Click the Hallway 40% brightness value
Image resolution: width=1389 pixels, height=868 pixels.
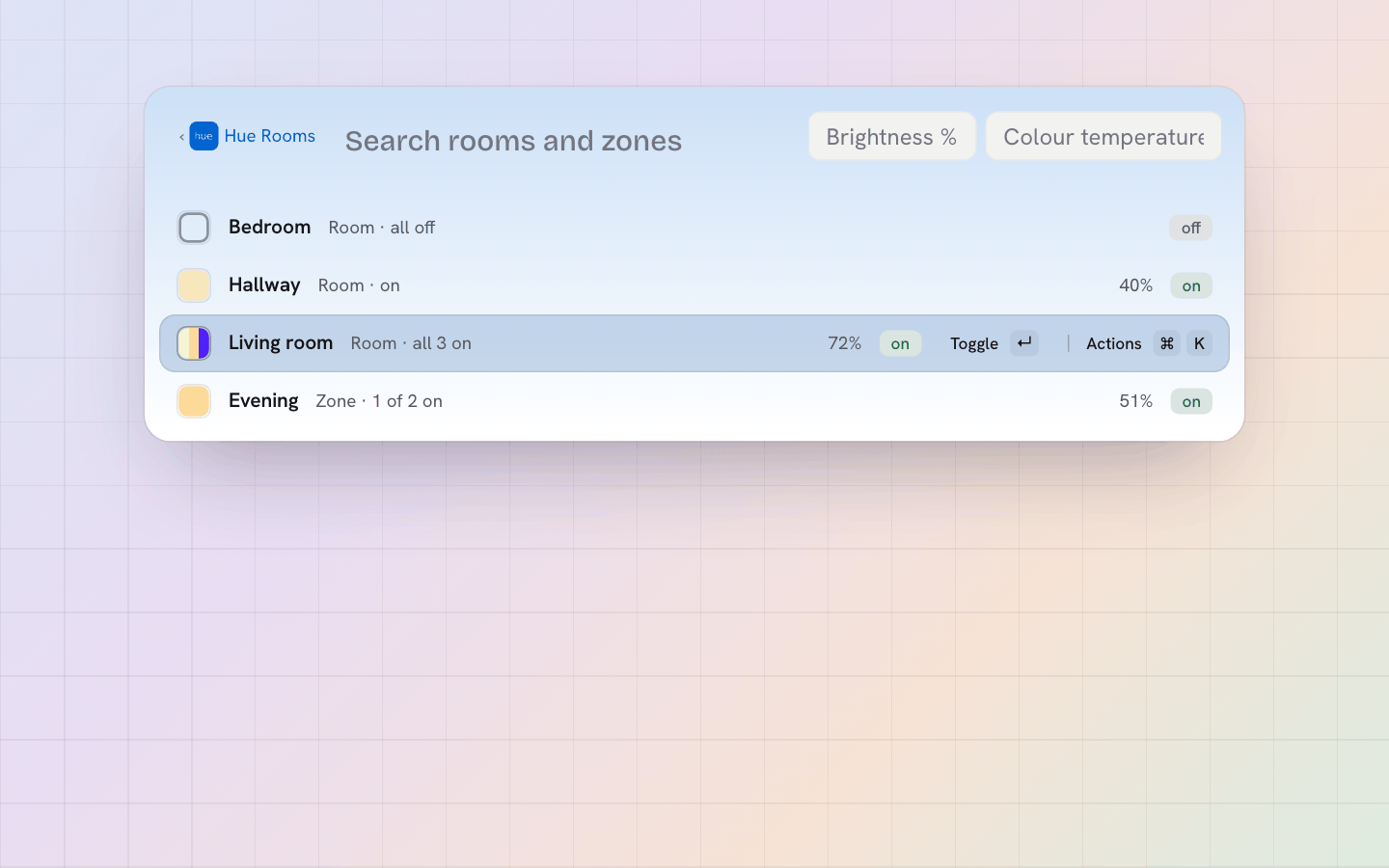click(x=1135, y=285)
